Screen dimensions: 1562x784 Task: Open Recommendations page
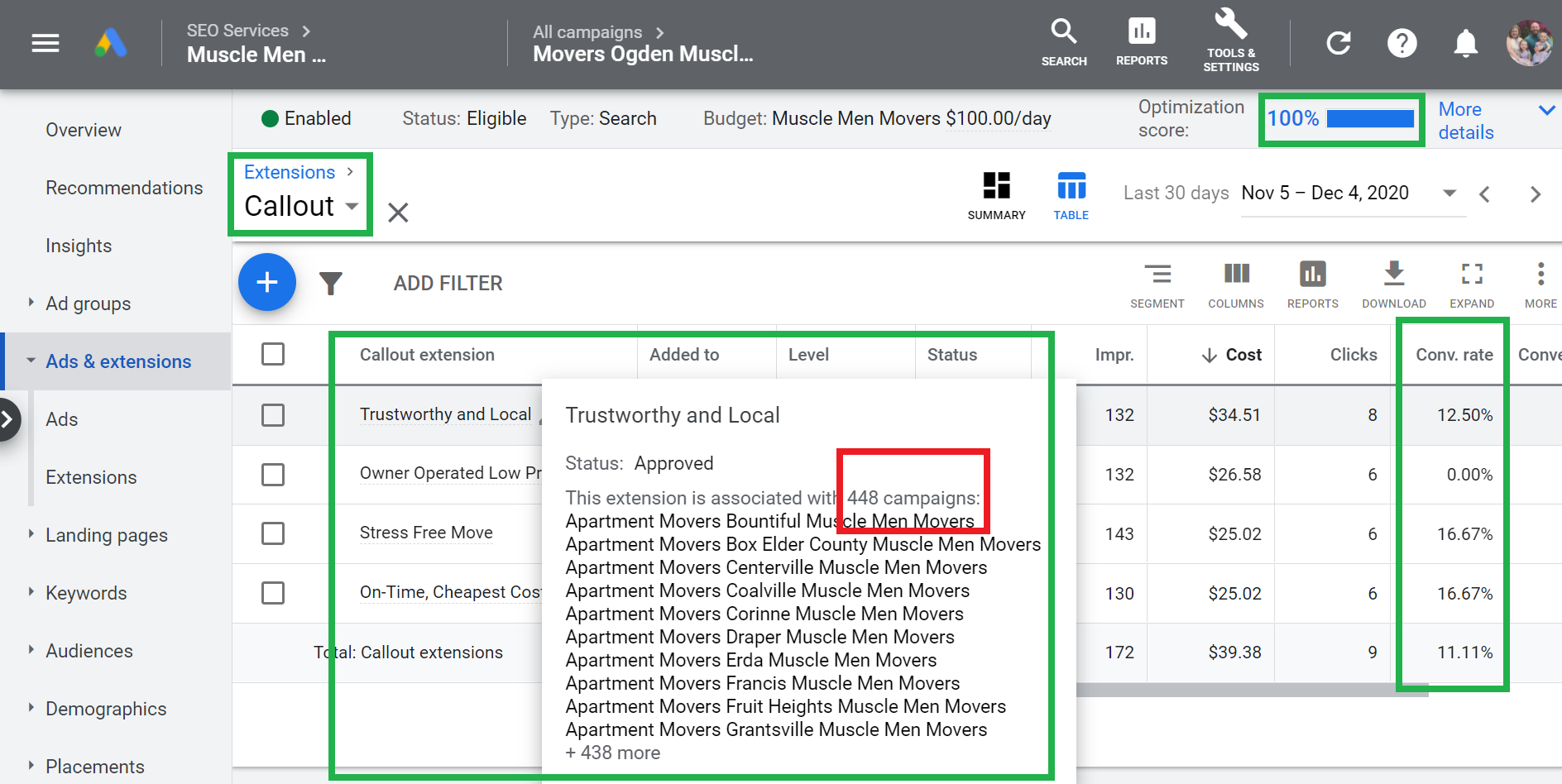[x=124, y=188]
